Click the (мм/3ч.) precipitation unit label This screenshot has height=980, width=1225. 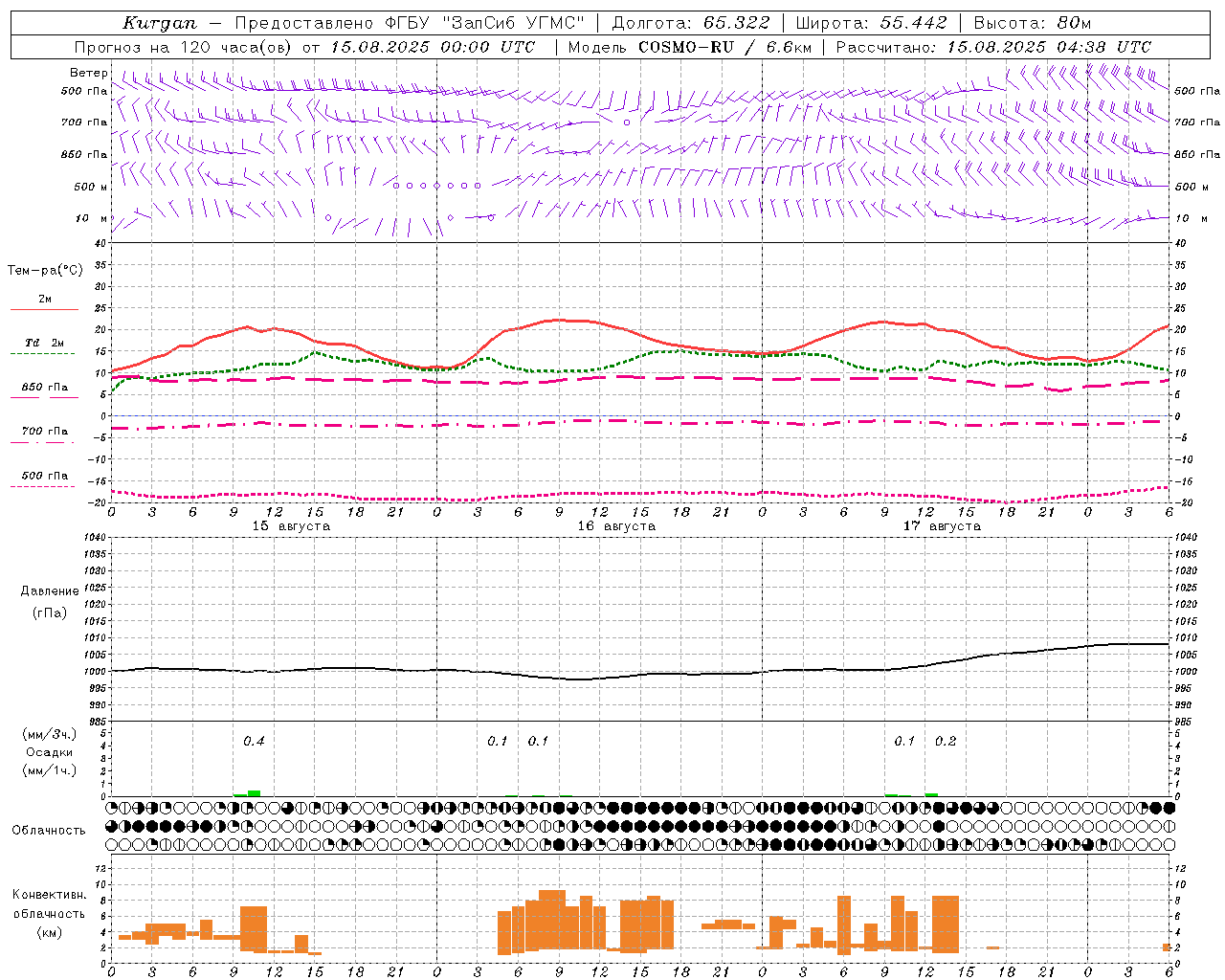(50, 734)
